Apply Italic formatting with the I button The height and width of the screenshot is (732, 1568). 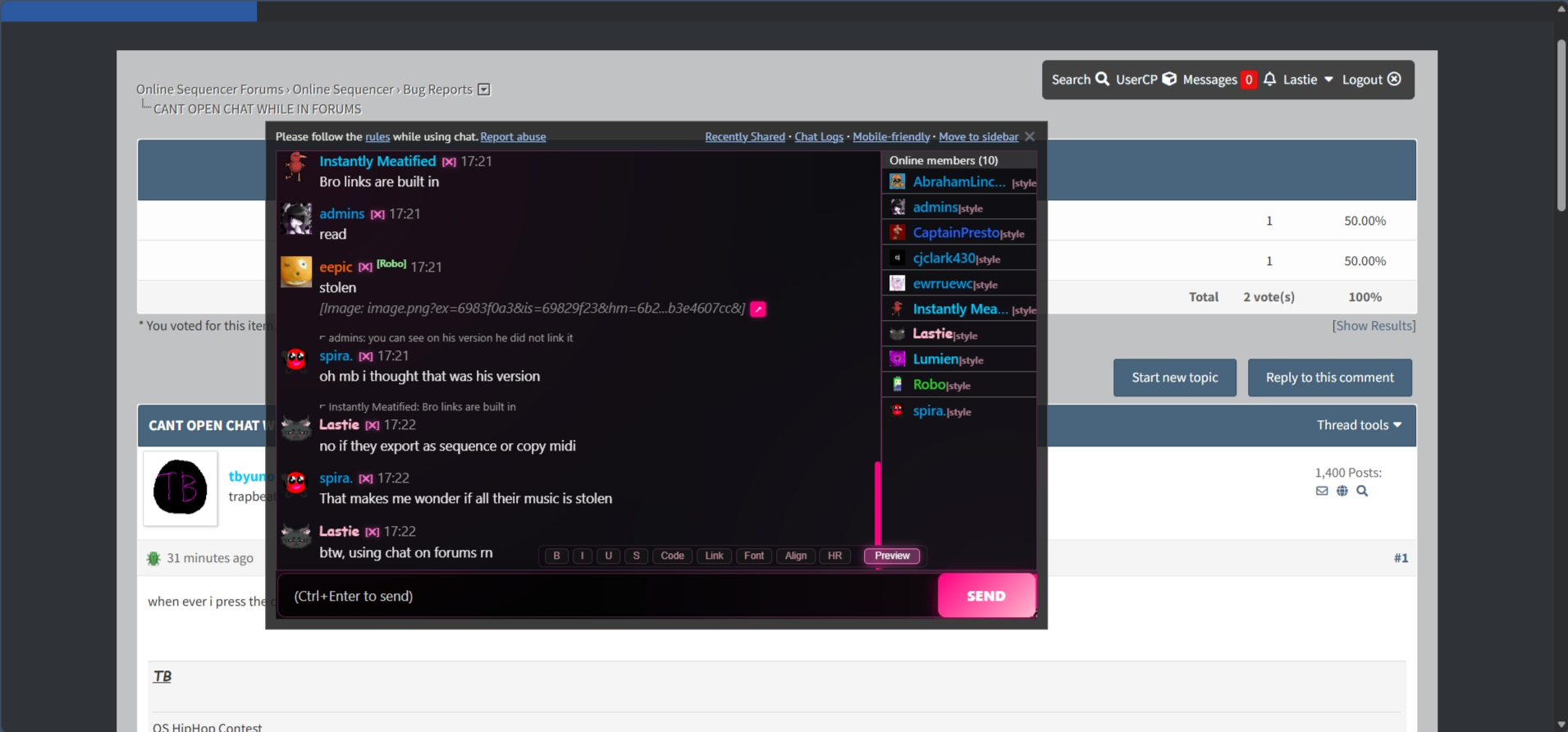point(583,556)
